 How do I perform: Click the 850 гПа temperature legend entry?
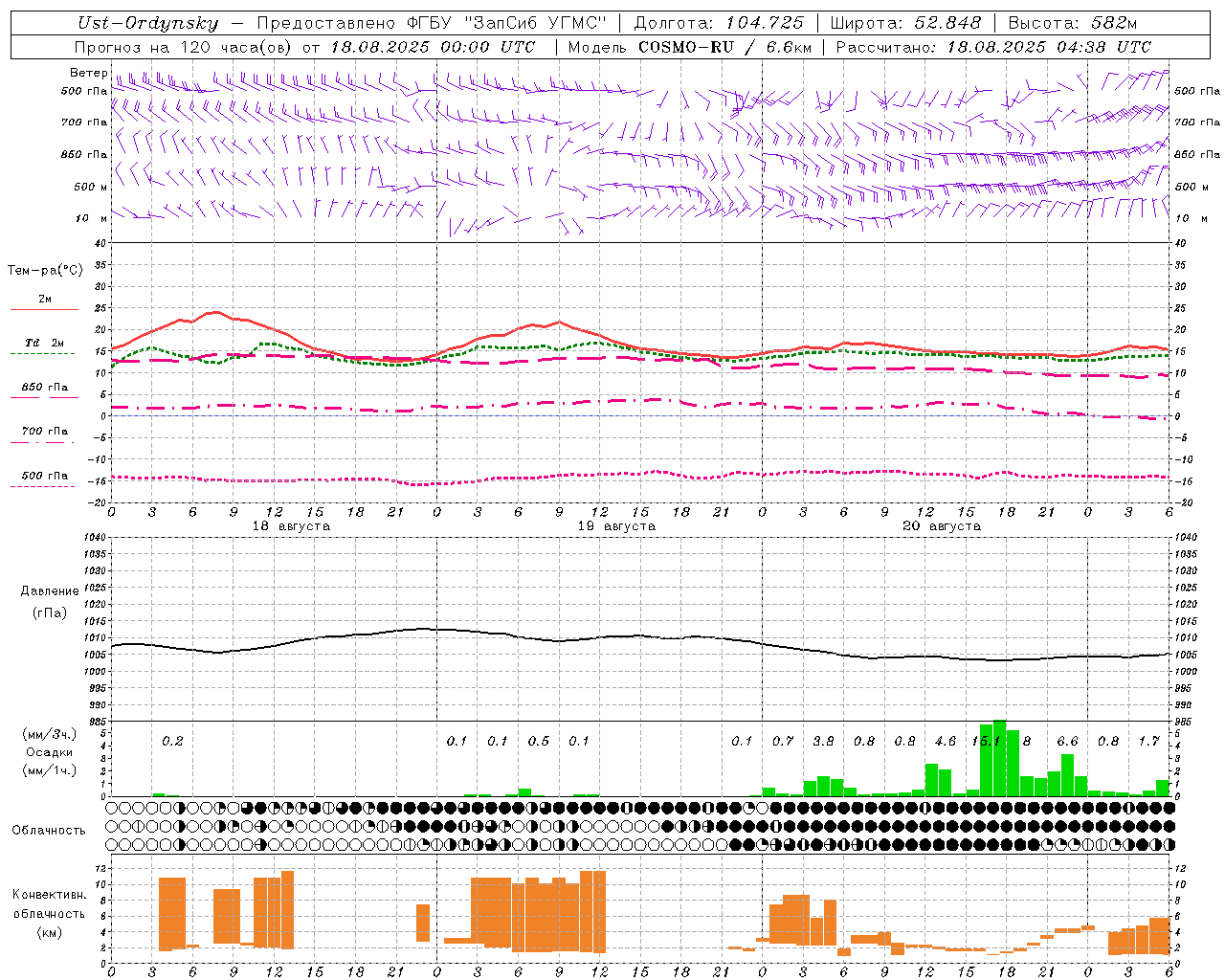point(45,388)
